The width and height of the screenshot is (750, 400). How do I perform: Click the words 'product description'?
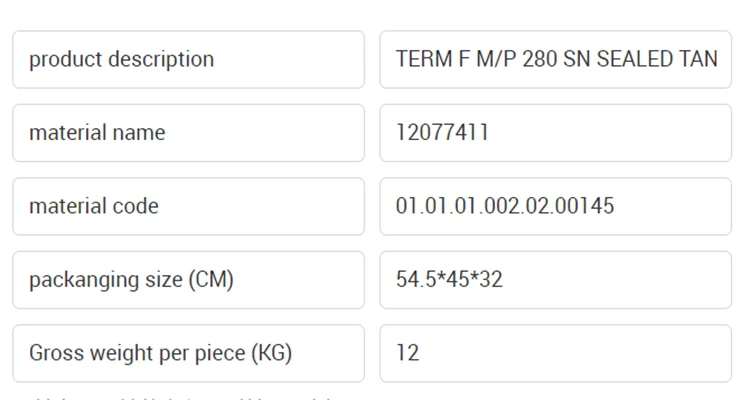(121, 59)
